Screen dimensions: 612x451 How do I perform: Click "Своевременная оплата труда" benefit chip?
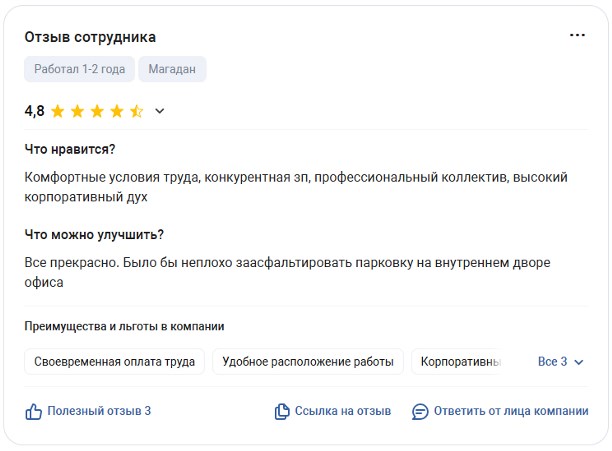[115, 362]
